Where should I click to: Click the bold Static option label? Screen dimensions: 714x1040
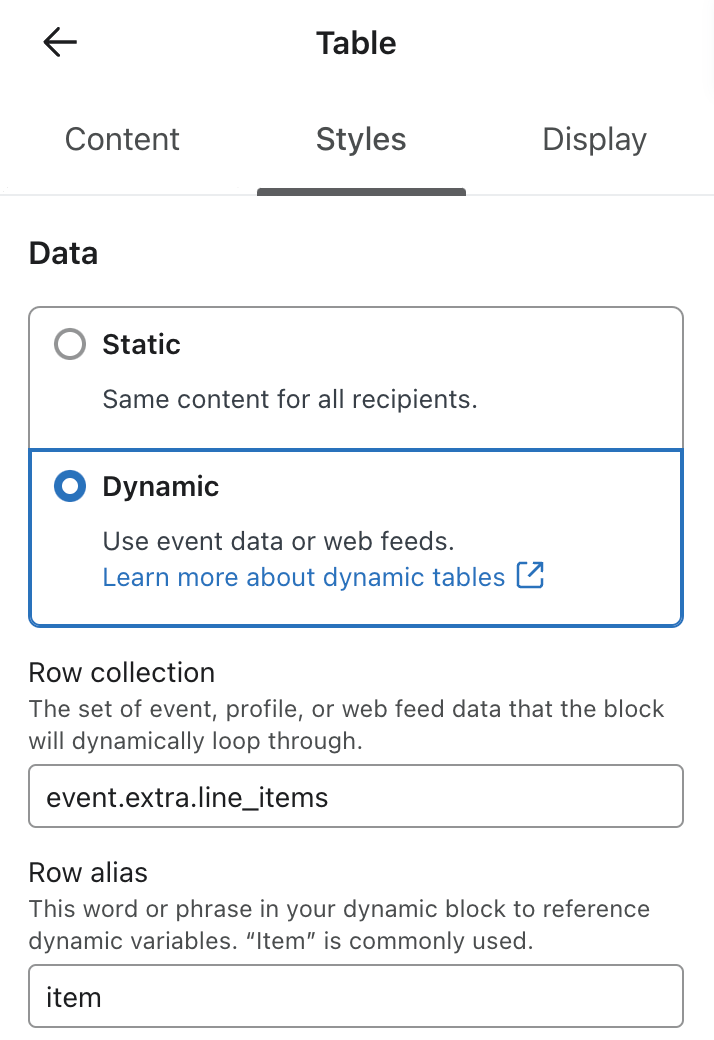141,345
